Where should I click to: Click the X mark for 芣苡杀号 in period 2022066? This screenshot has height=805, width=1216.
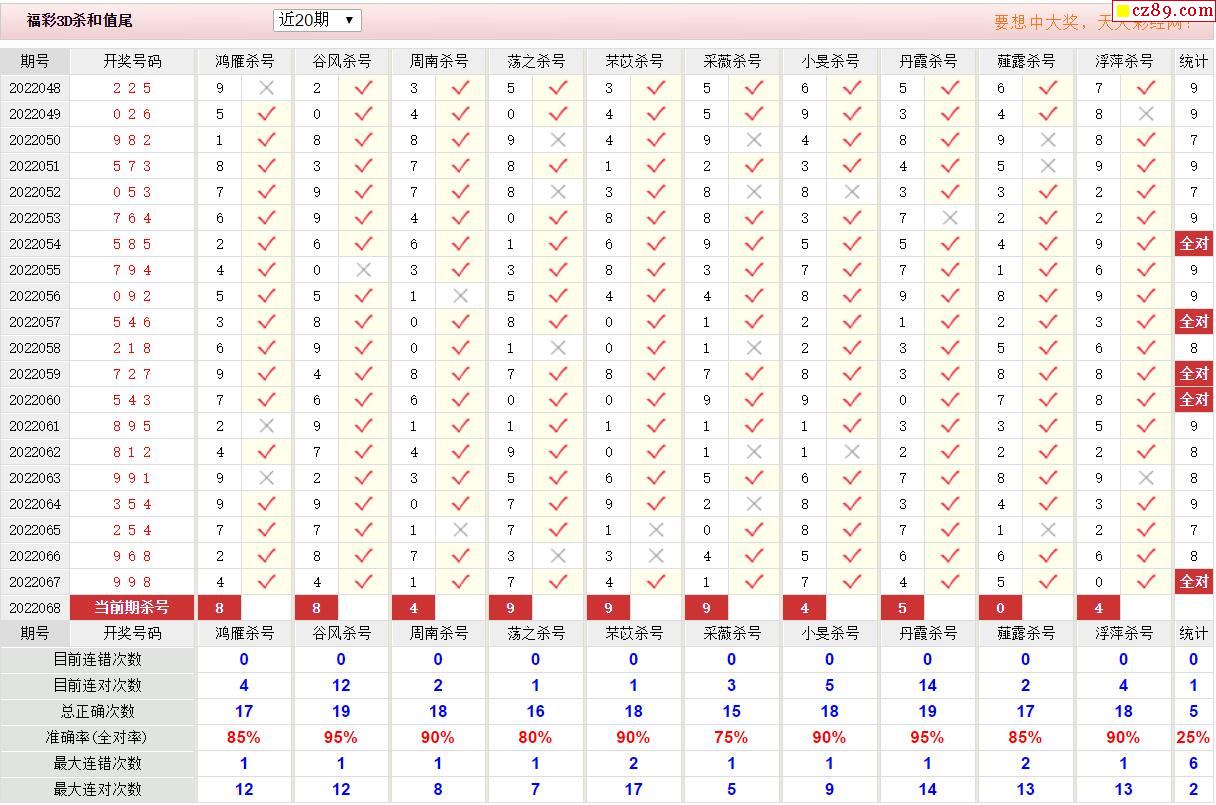pos(656,556)
